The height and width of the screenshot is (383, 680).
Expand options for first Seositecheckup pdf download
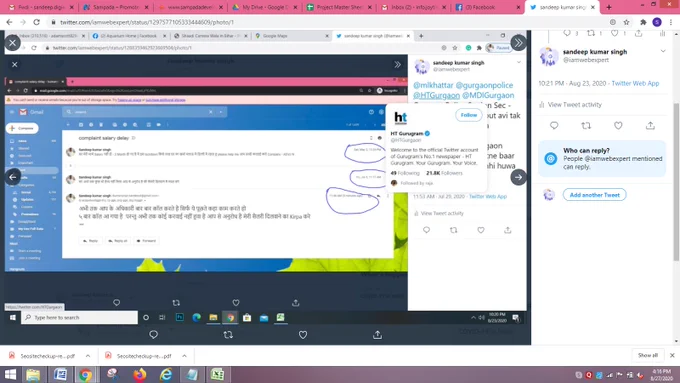click(88, 356)
